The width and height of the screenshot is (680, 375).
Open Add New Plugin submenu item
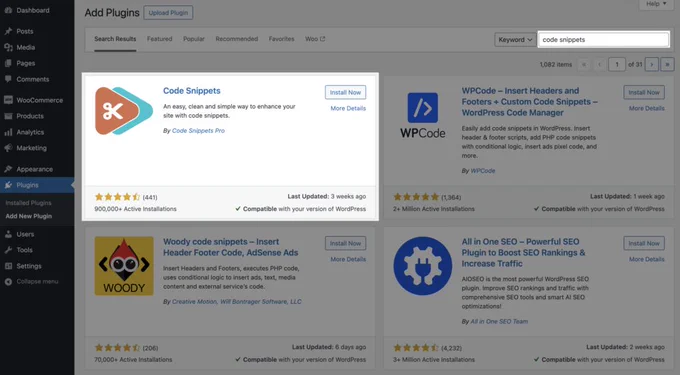pos(29,216)
